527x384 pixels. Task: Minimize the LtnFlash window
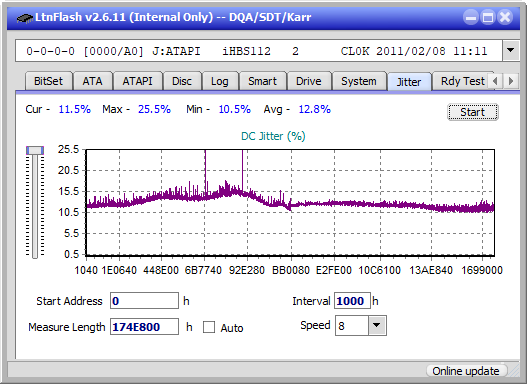pyautogui.click(x=471, y=17)
